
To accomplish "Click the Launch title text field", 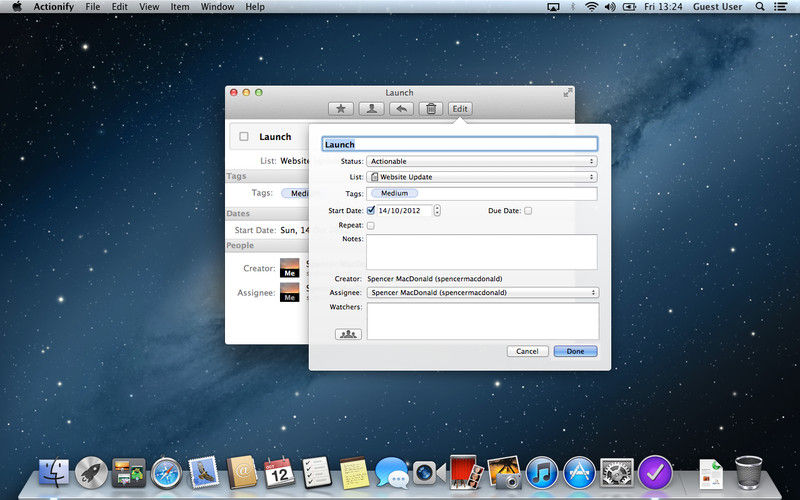I will [x=460, y=144].
